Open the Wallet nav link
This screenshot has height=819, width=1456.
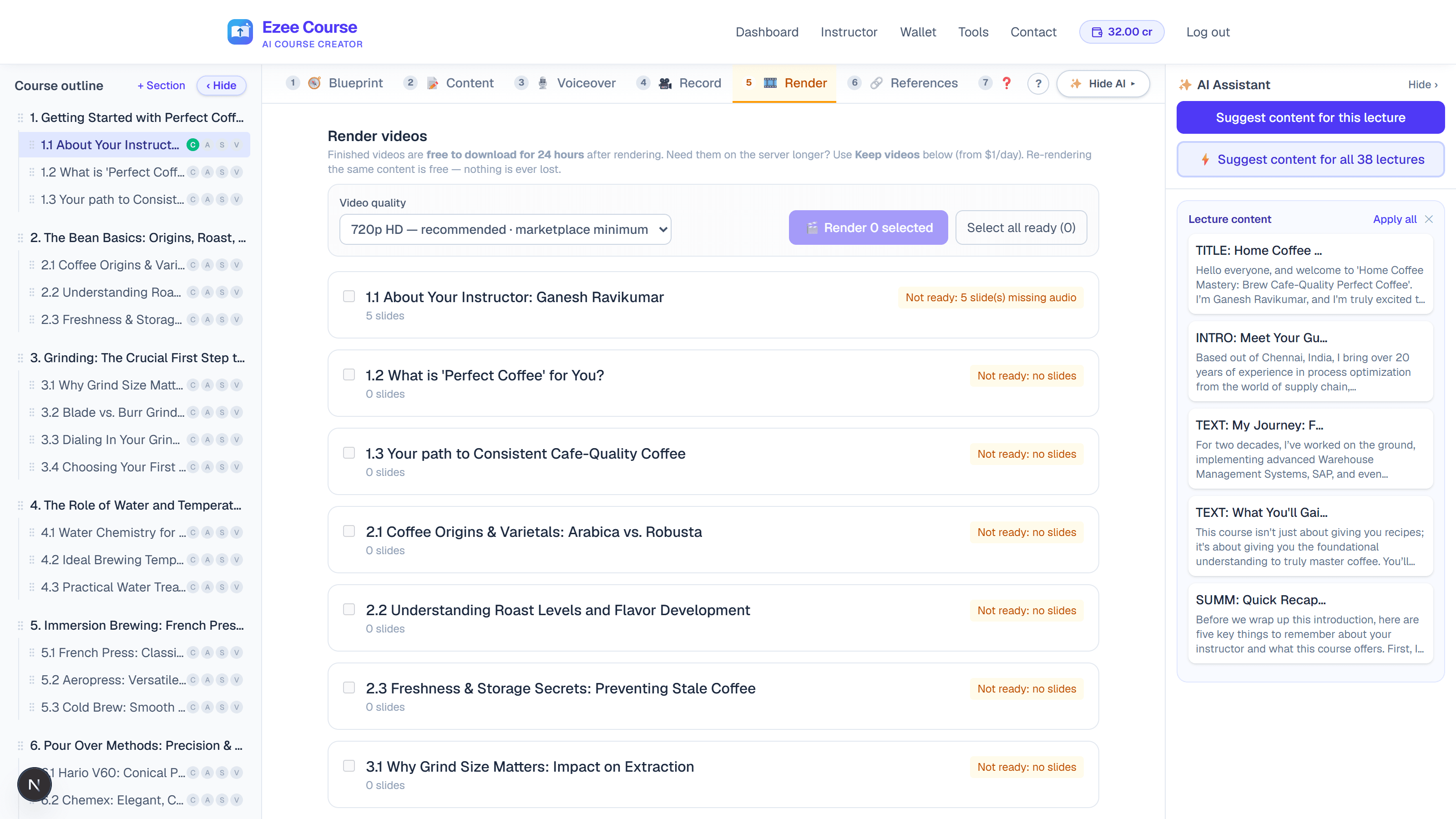(x=918, y=32)
